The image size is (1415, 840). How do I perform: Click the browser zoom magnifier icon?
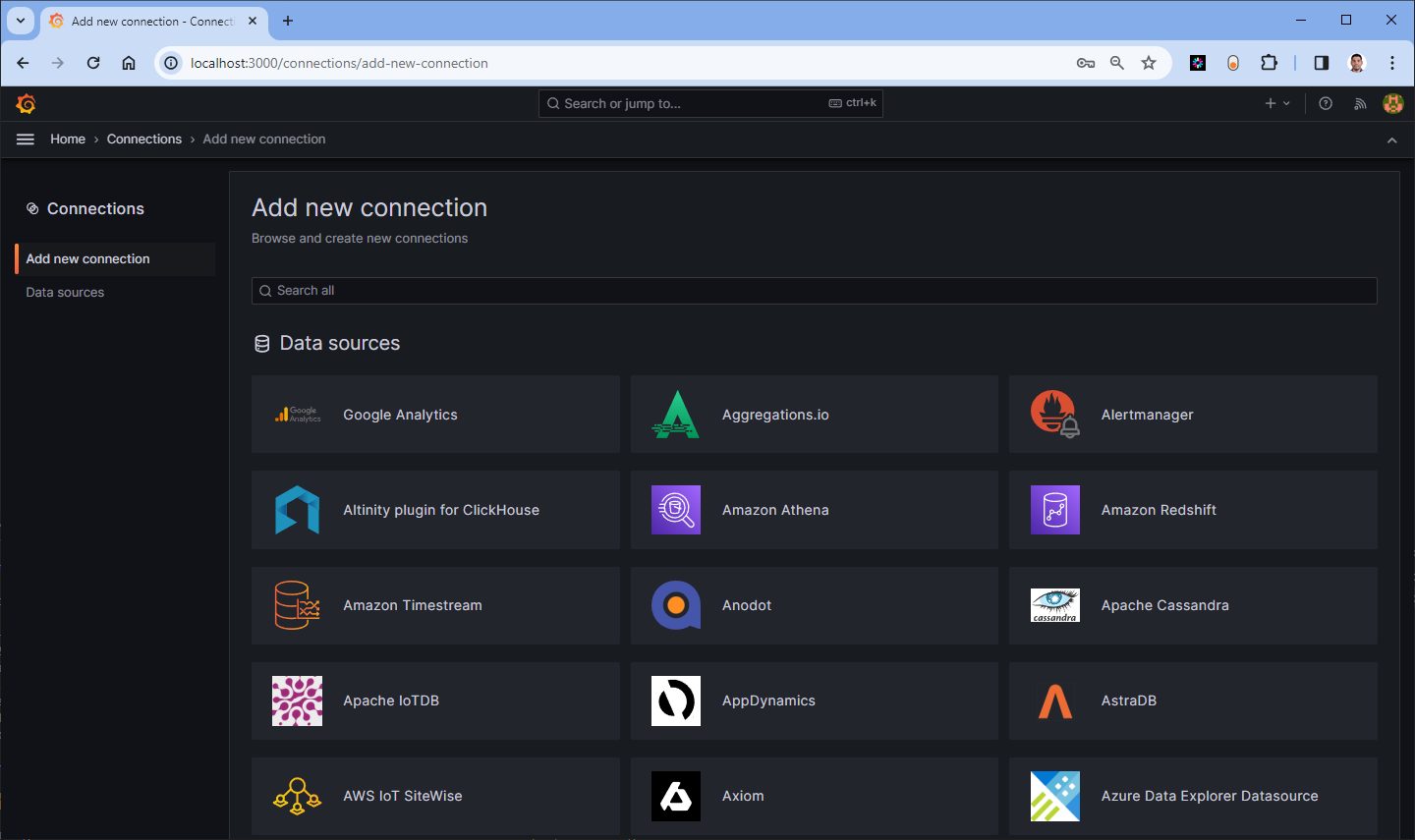click(x=1117, y=63)
